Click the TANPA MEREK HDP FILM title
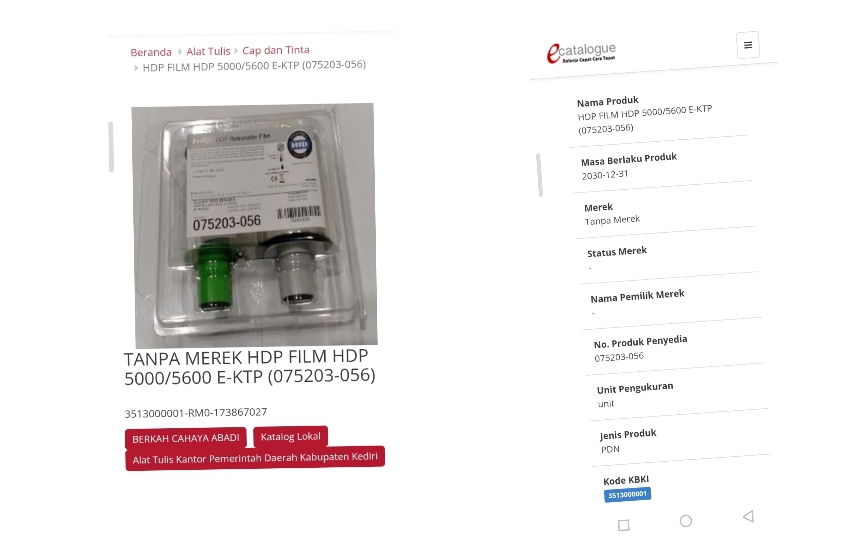The image size is (866, 557). point(250,367)
